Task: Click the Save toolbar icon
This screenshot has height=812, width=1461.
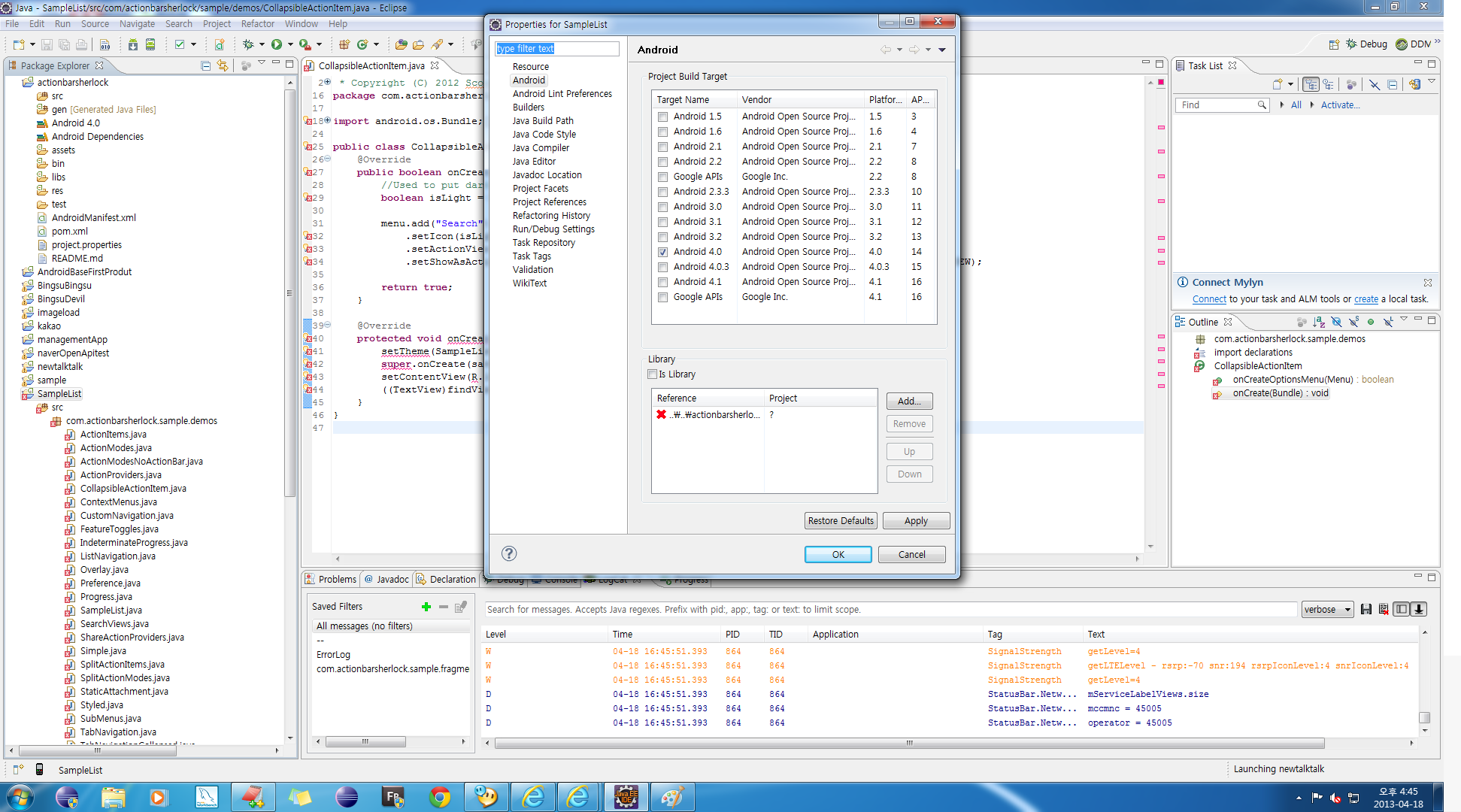Action: pyautogui.click(x=47, y=44)
